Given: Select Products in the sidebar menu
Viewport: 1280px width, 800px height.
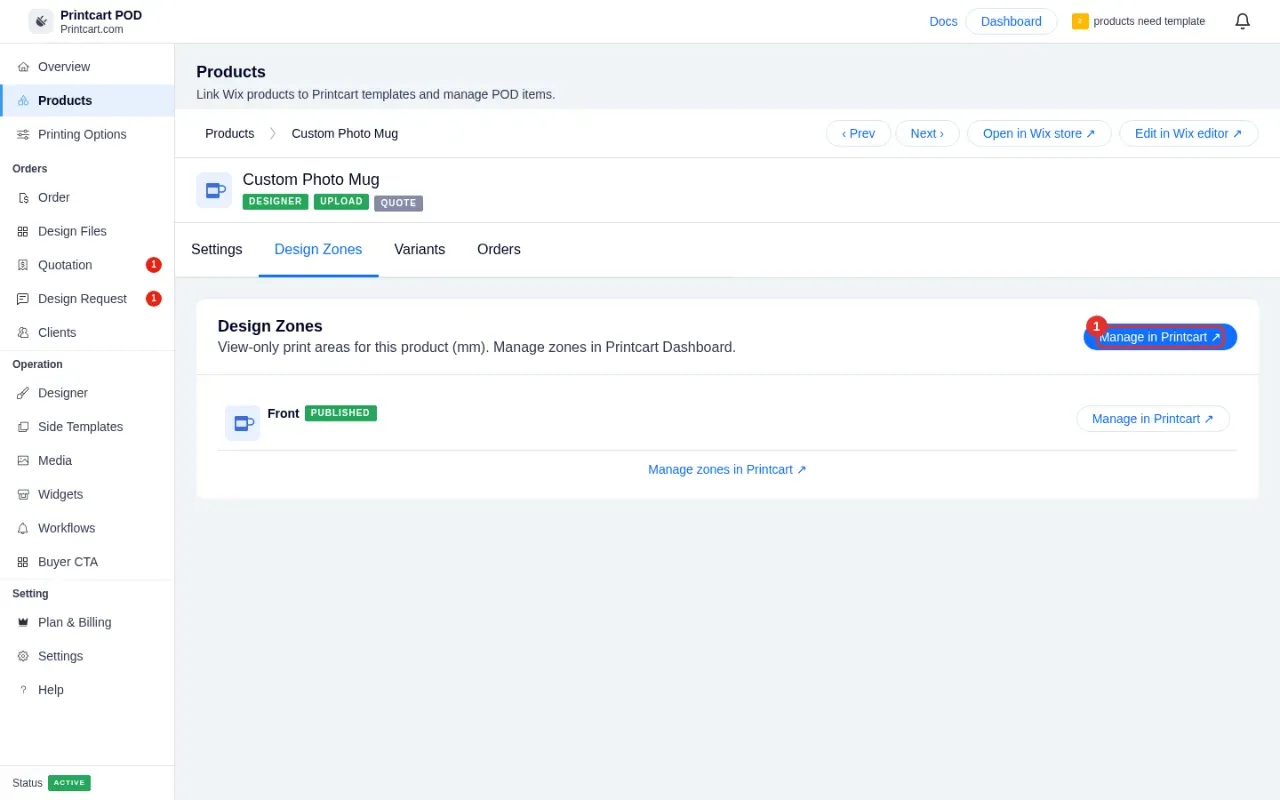Looking at the screenshot, I should (87, 101).
